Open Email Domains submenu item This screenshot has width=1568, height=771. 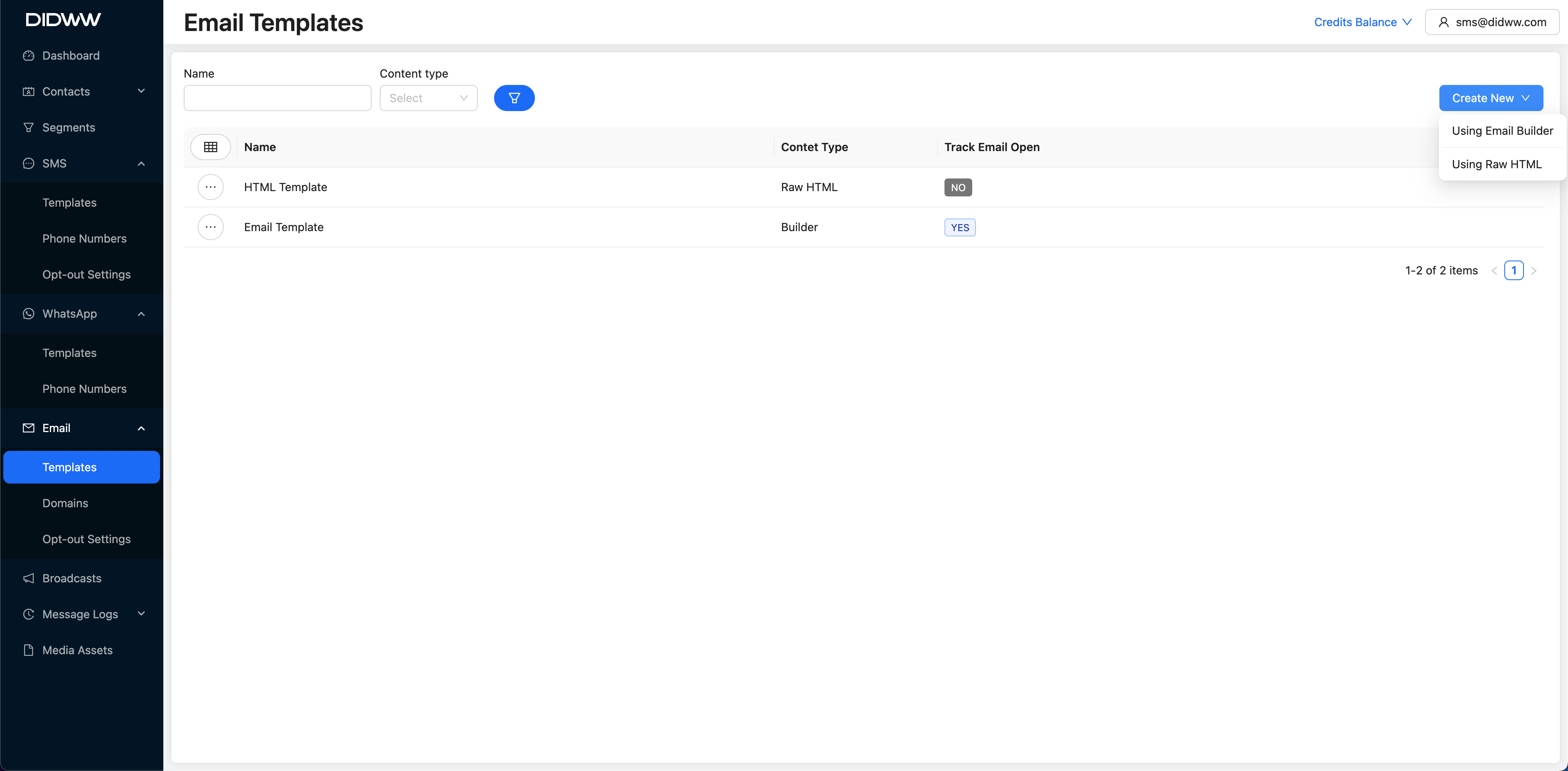pos(82,503)
